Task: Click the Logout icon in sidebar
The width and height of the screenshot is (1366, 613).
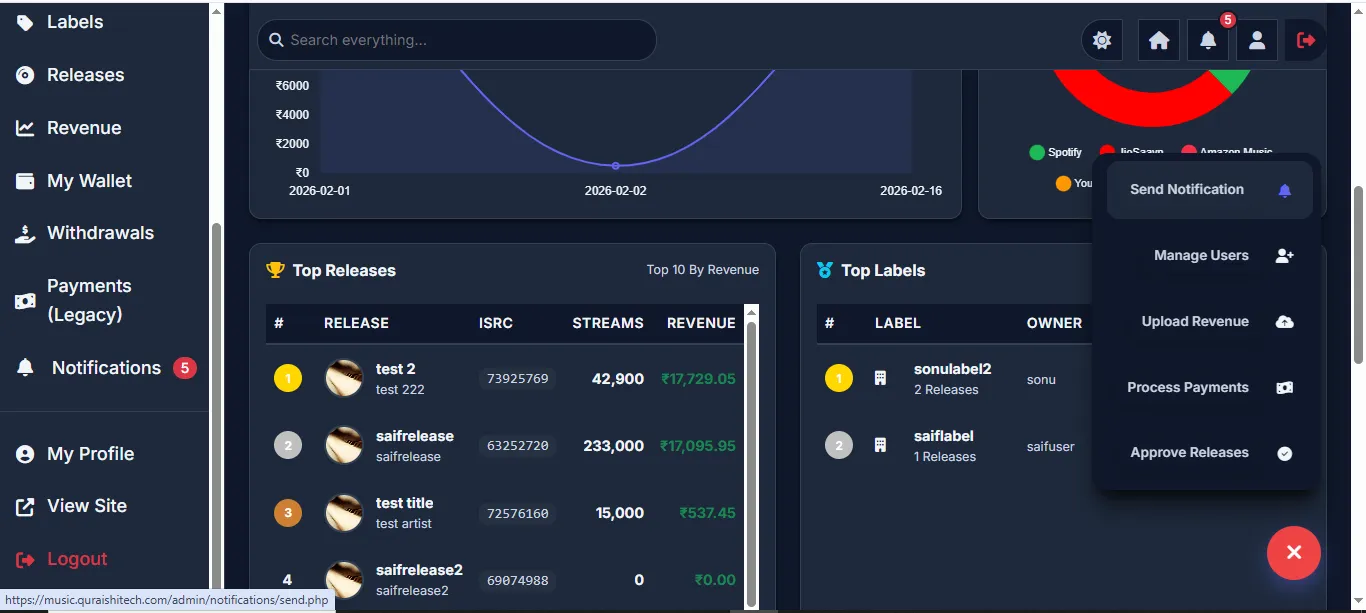Action: pos(25,559)
